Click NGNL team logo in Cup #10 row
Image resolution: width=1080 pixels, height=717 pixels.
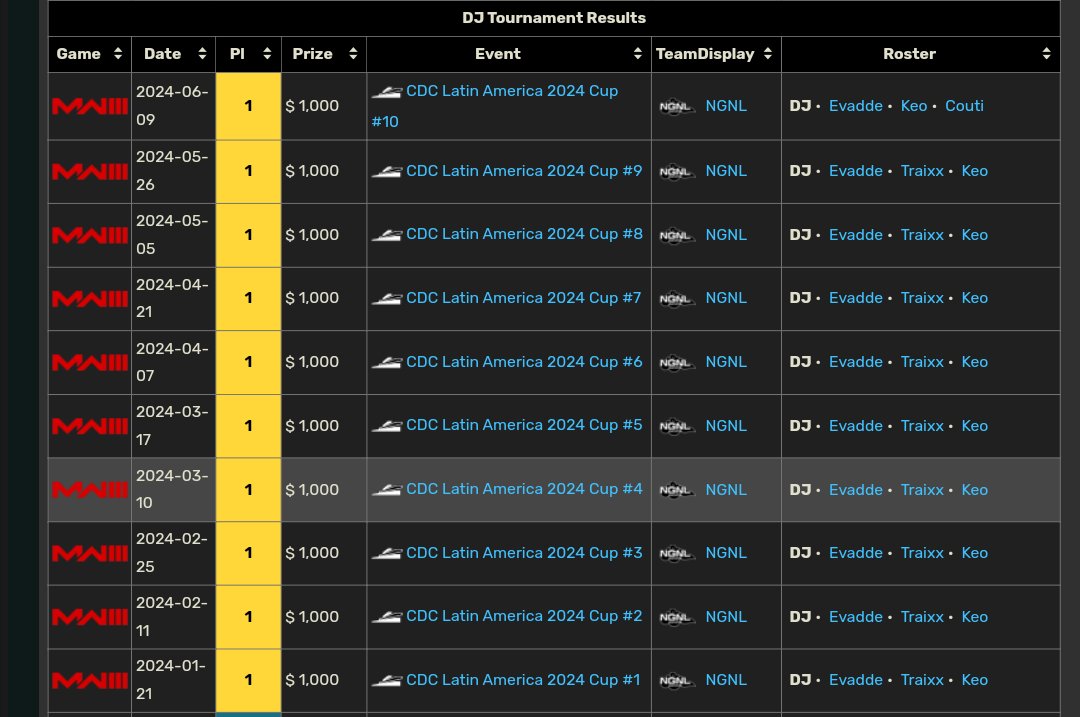[x=676, y=107]
